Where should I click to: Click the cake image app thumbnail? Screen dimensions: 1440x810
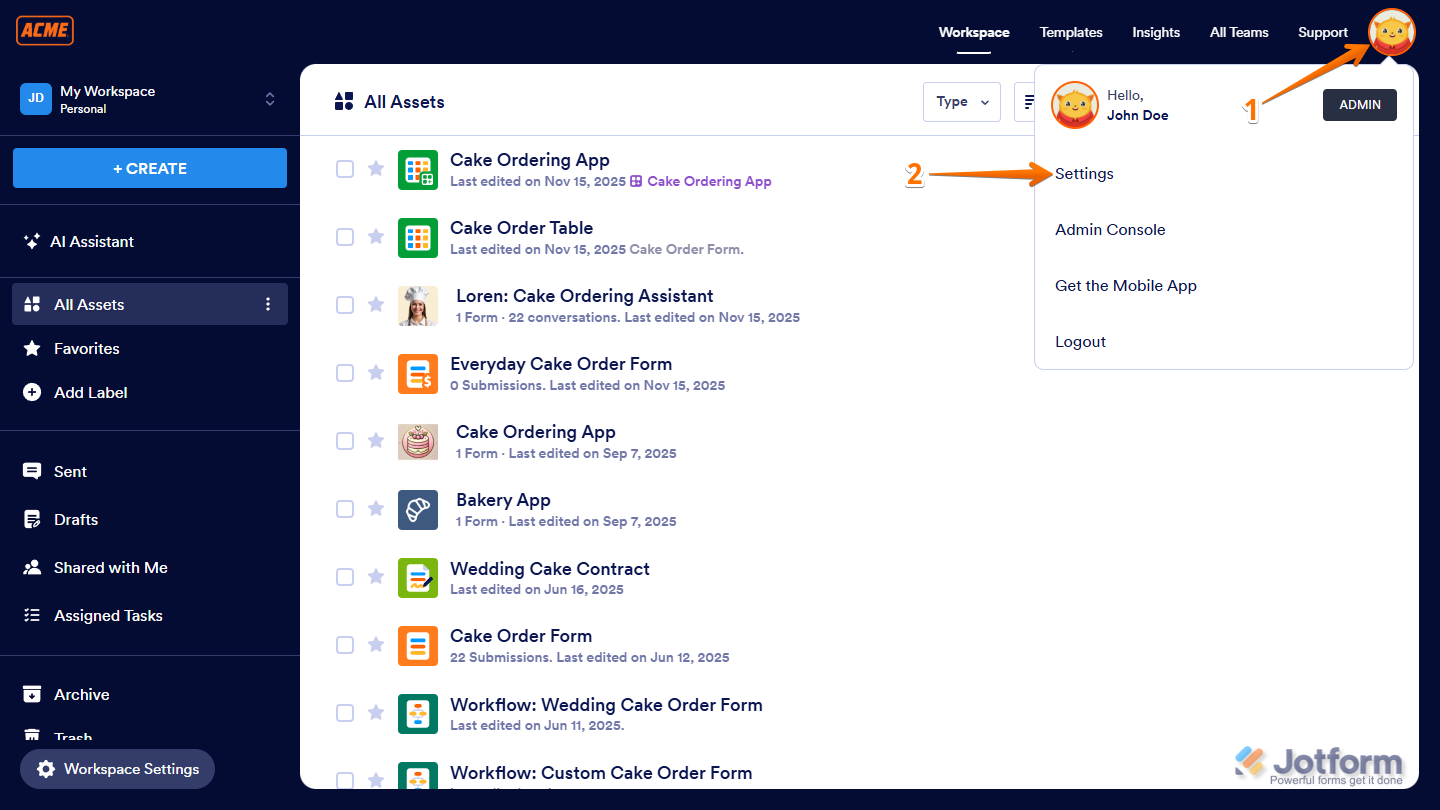418,442
